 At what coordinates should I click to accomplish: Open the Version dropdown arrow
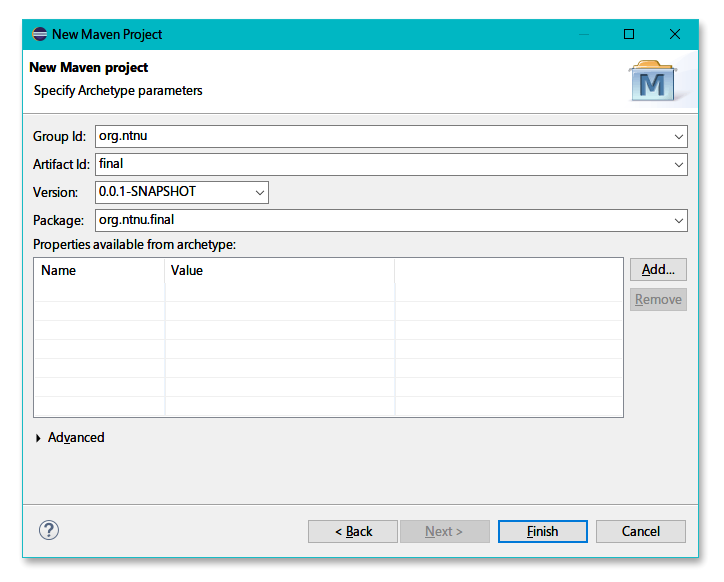259,193
